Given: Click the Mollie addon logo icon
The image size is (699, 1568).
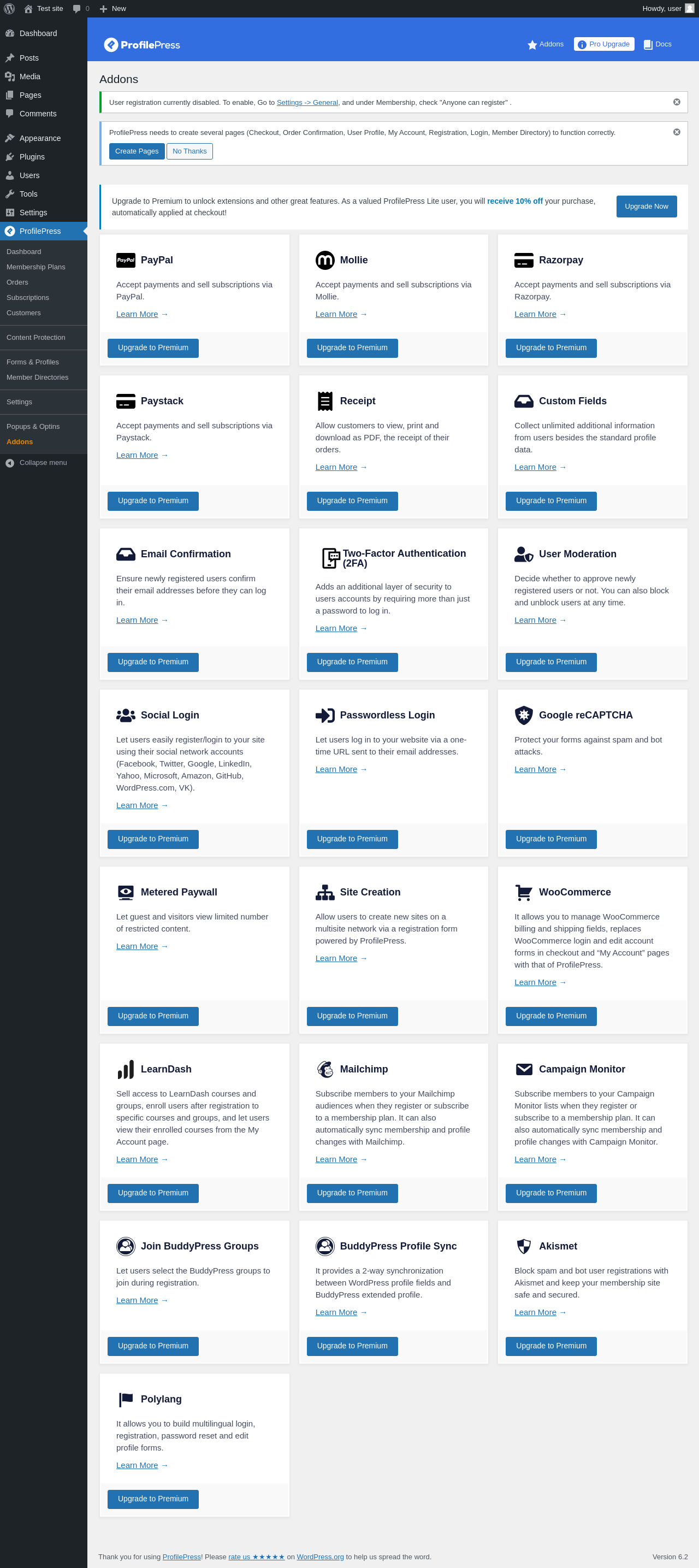Looking at the screenshot, I should click(x=325, y=260).
